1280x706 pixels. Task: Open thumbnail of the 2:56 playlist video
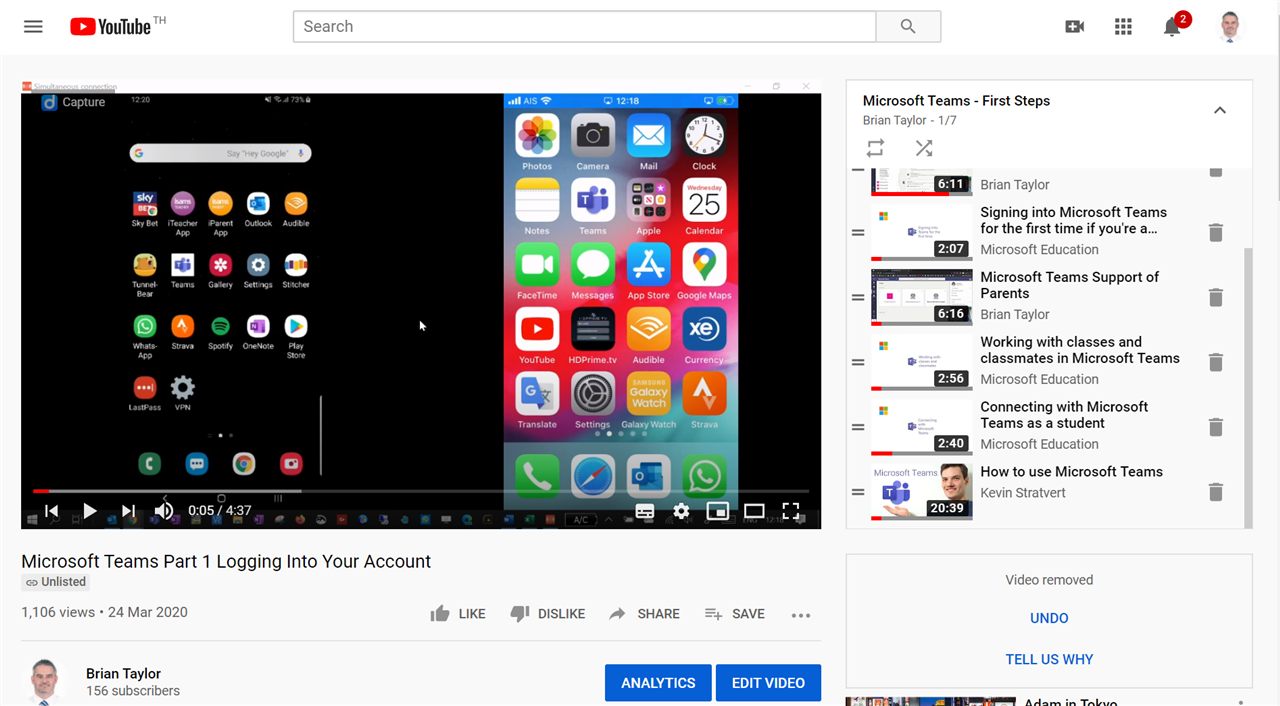click(x=922, y=362)
